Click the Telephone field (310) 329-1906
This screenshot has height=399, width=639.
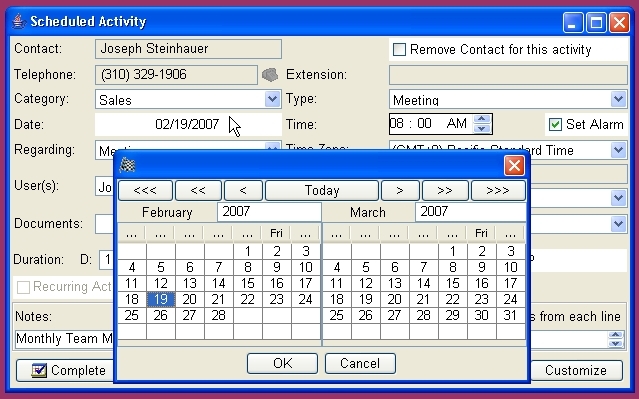pyautogui.click(x=176, y=75)
